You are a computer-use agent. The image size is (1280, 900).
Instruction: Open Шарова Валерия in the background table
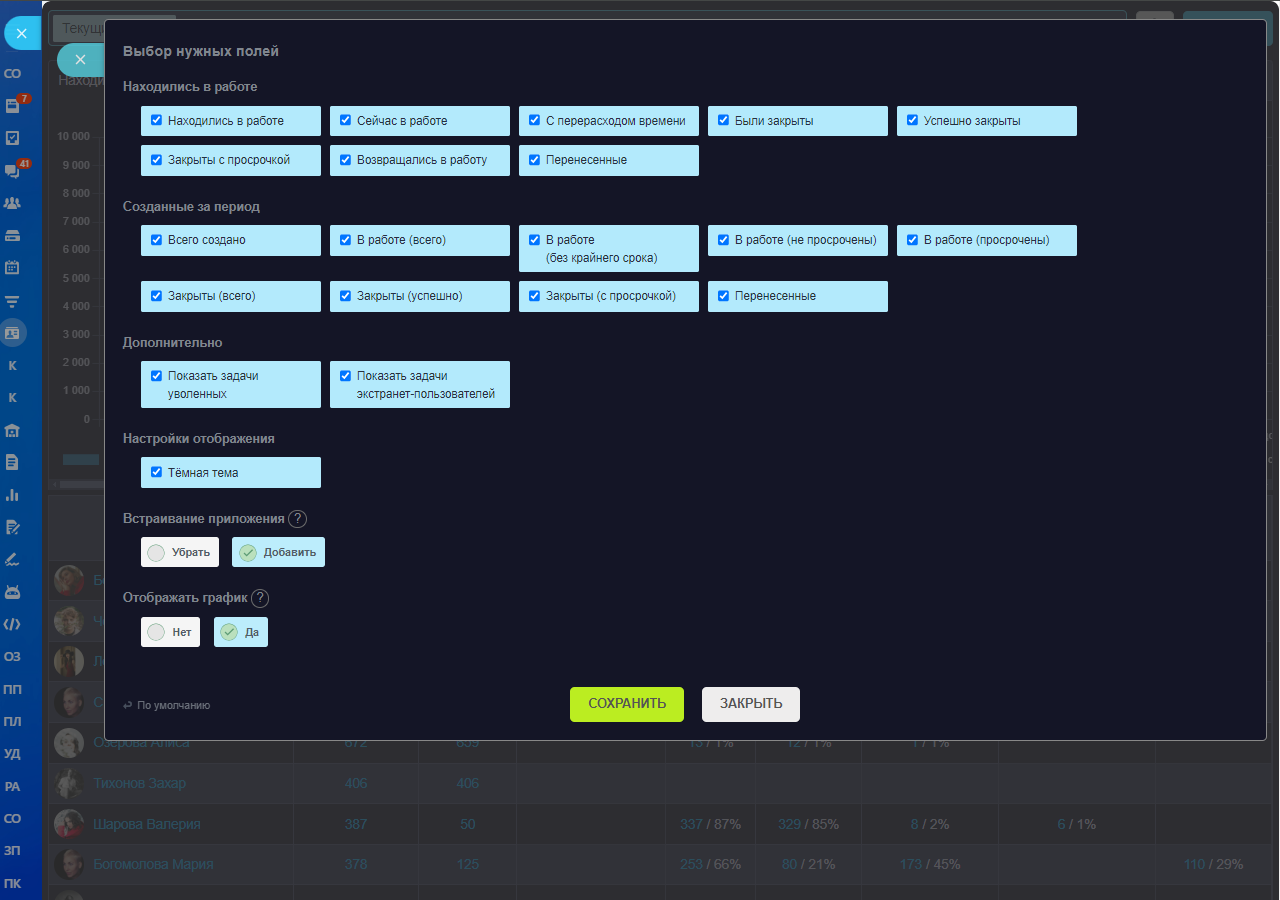[147, 824]
